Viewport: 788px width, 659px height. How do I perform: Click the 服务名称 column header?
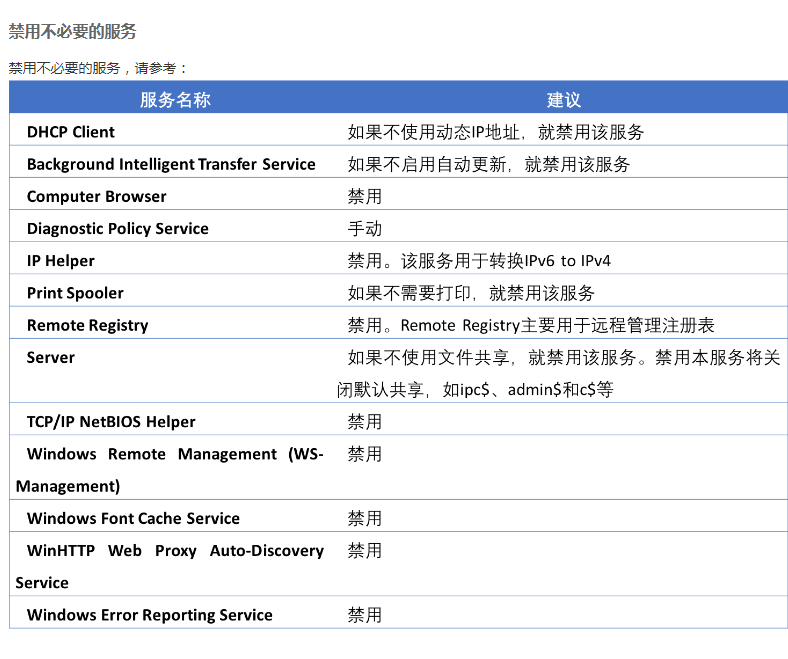coord(175,100)
